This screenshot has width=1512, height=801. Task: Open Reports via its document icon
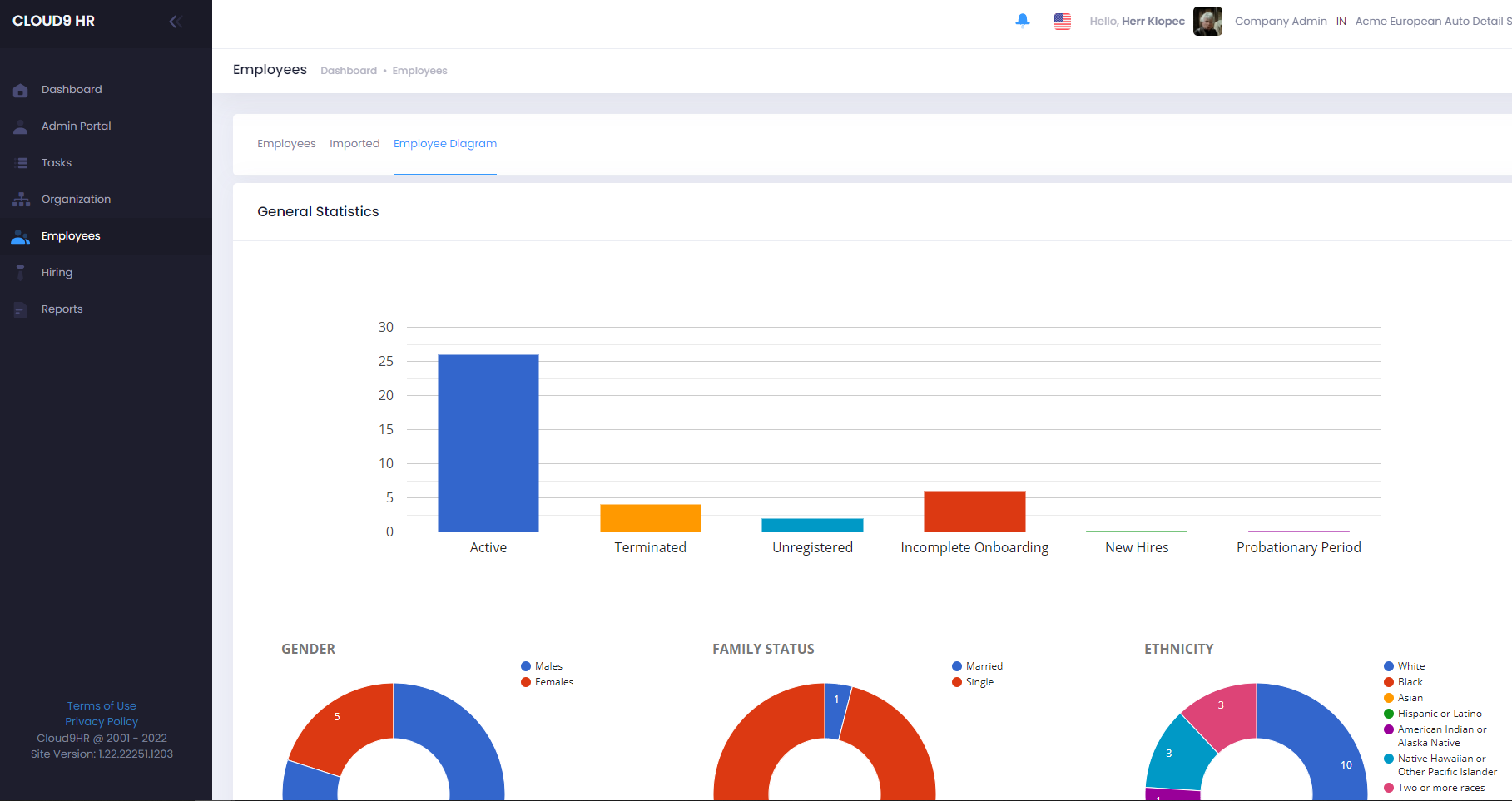pyautogui.click(x=21, y=309)
